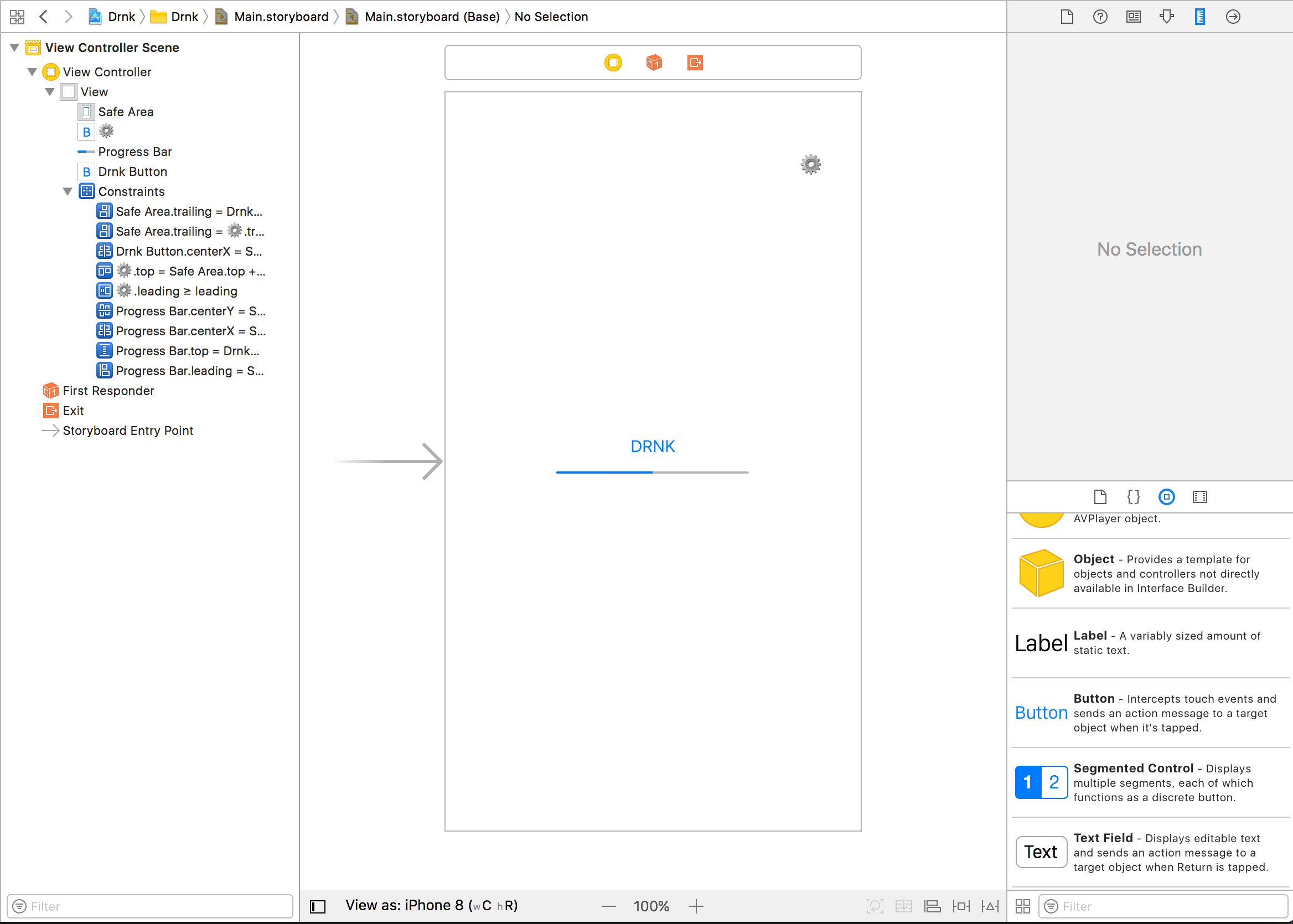This screenshot has width=1293, height=924.
Task: Select Button item in library
Action: [x=1150, y=712]
